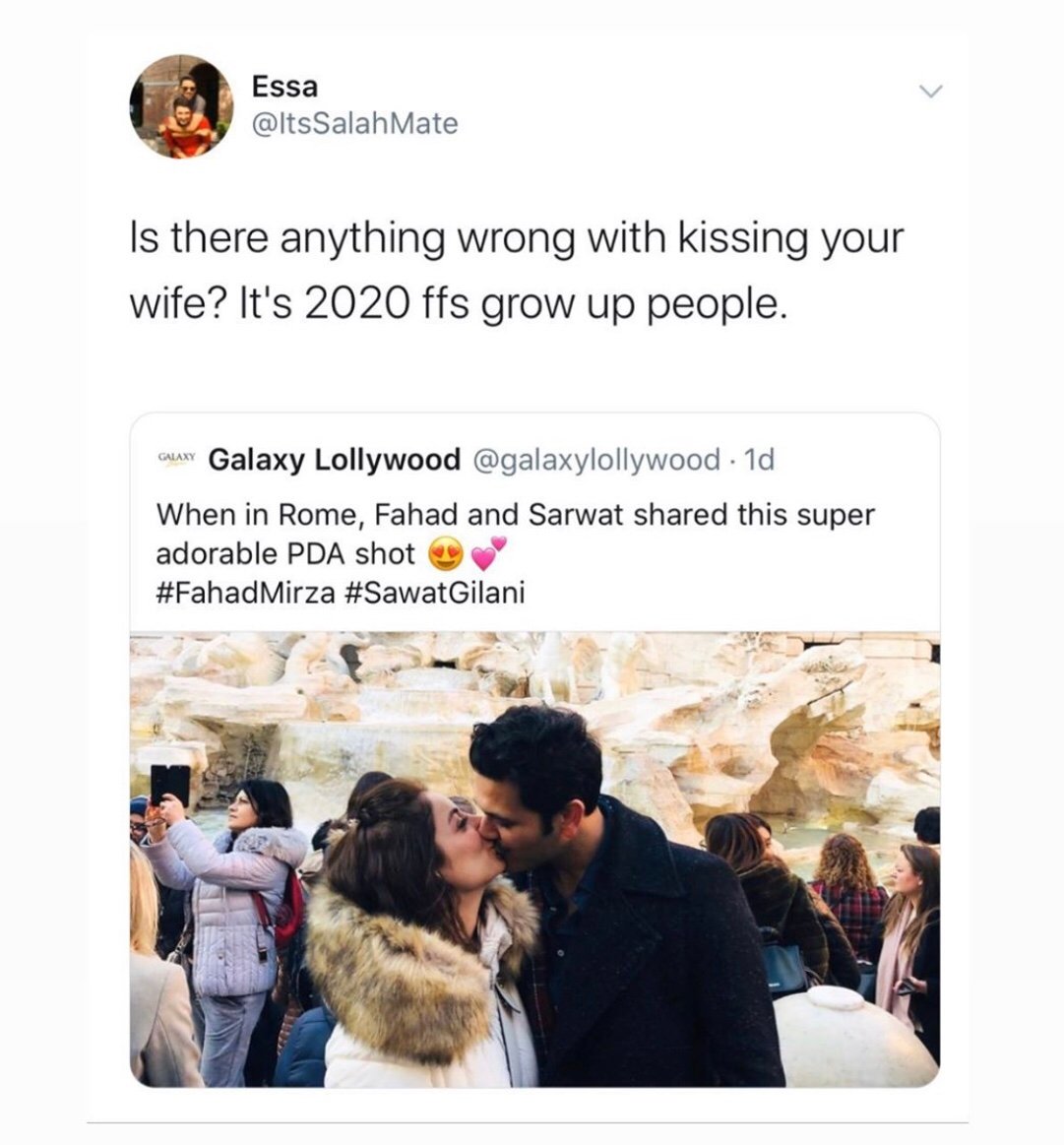Visit the @ItsSalahMate handle

pos(355,123)
